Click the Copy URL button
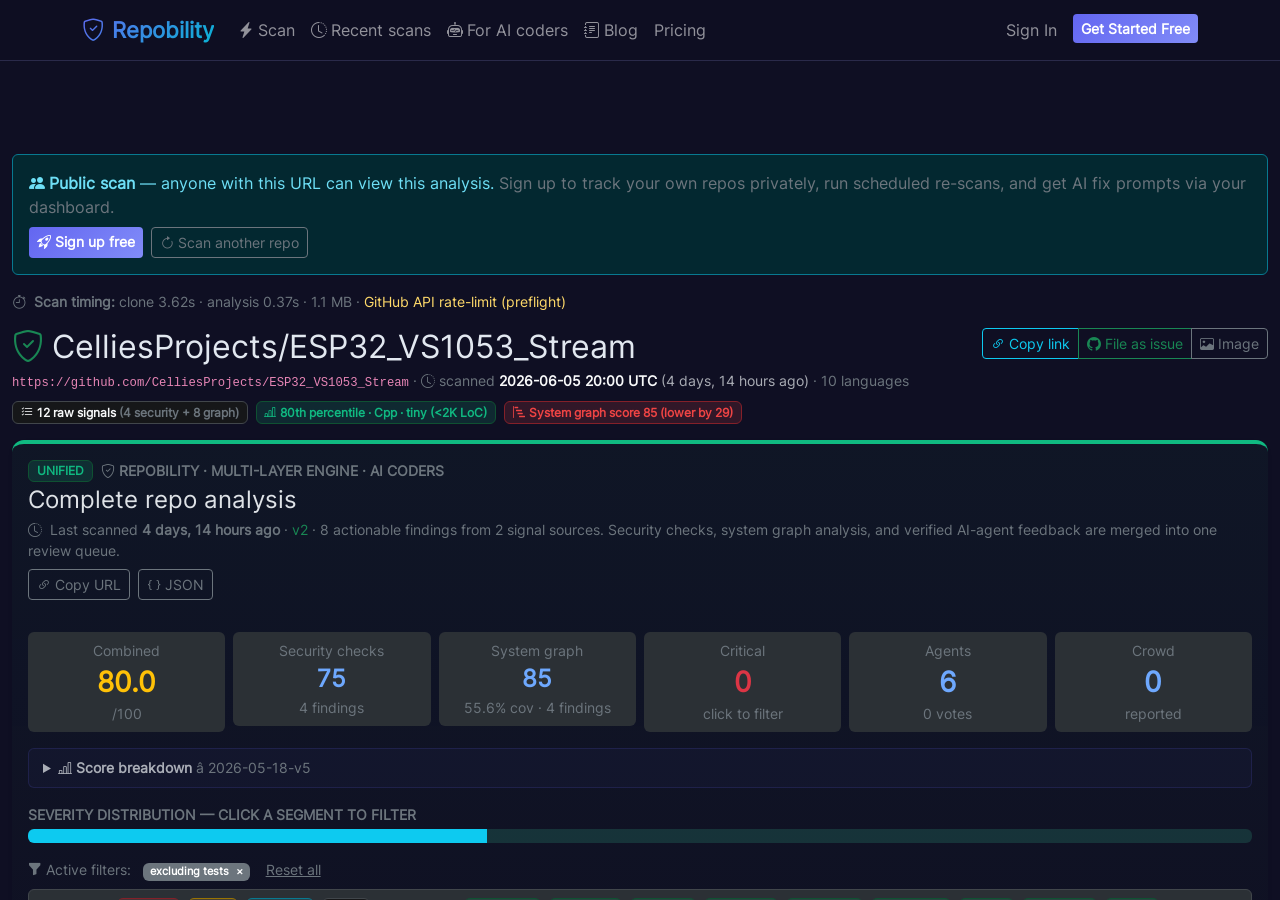 (x=79, y=584)
